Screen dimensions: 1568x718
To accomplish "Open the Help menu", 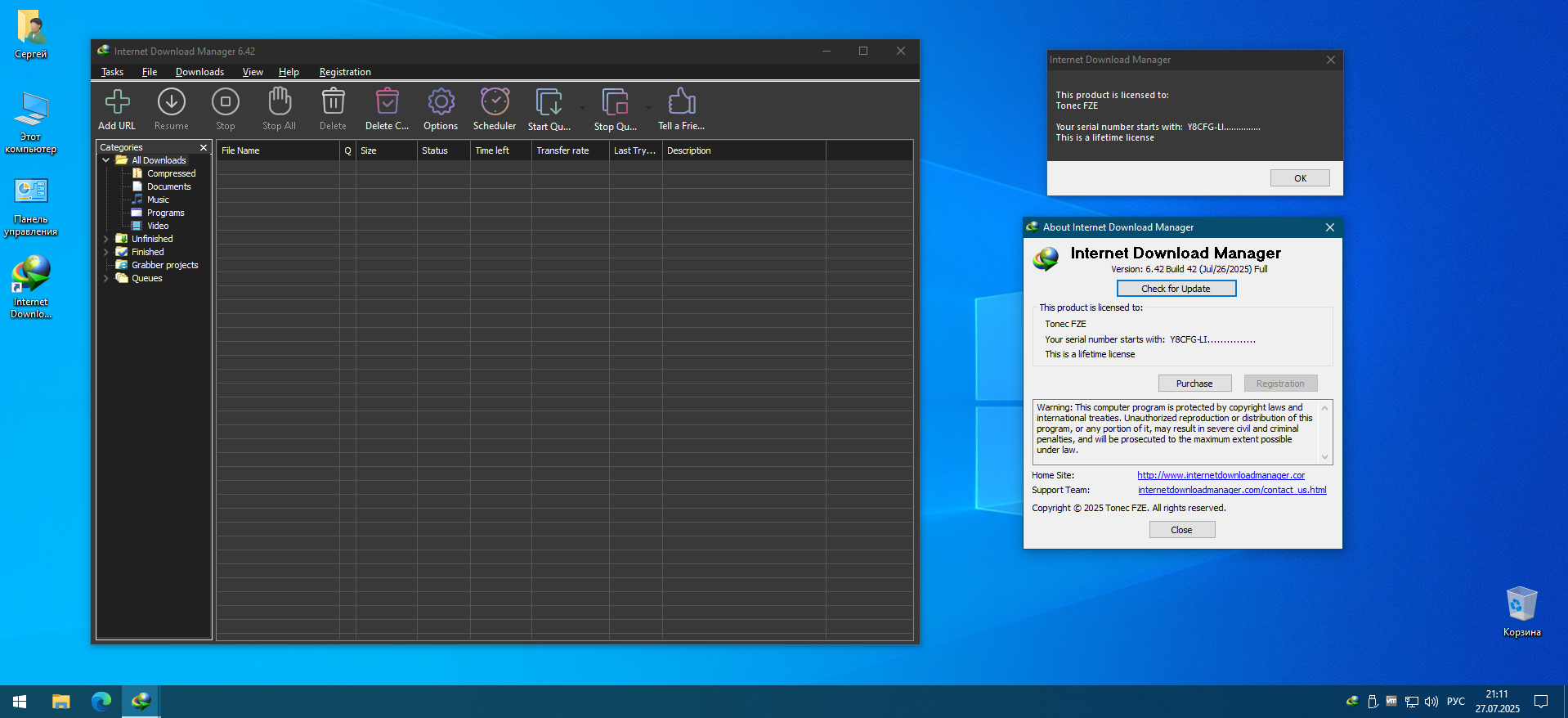I will 289,72.
